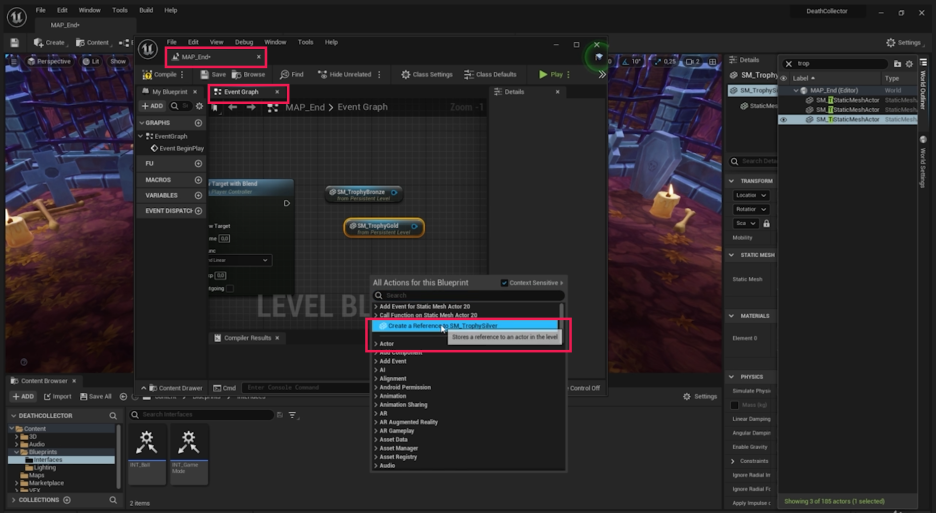The width and height of the screenshot is (936, 513).
Task: Select SM_TrophyGold reference node
Action: coord(384,228)
